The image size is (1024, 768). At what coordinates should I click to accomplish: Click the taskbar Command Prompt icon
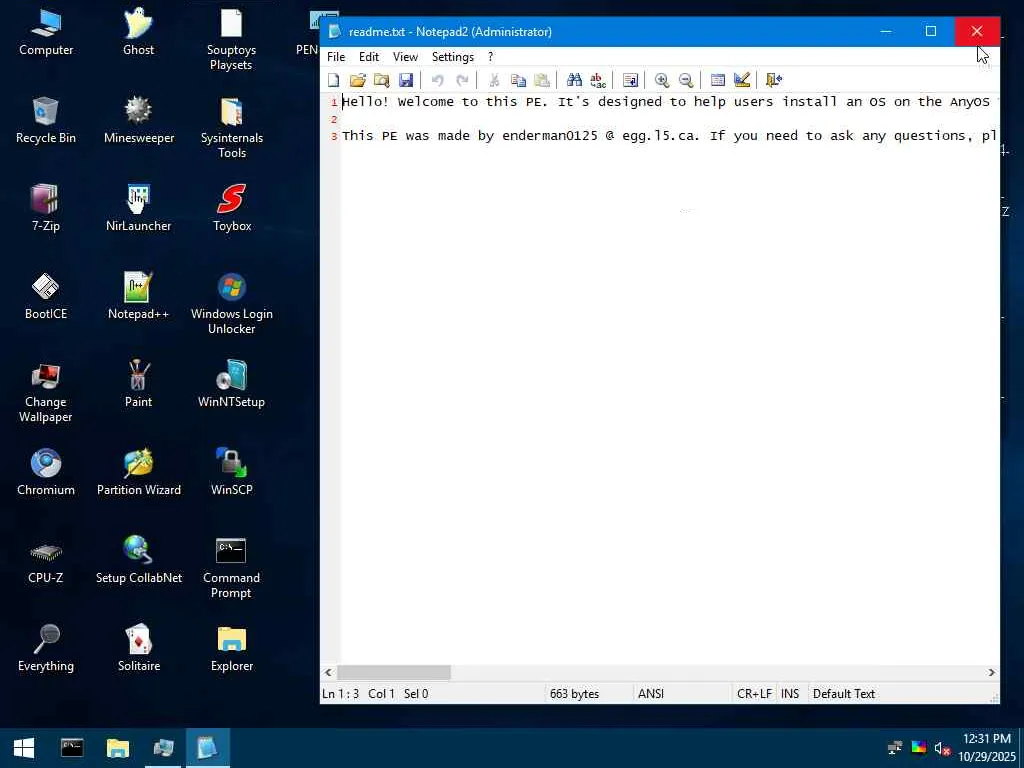(x=72, y=748)
